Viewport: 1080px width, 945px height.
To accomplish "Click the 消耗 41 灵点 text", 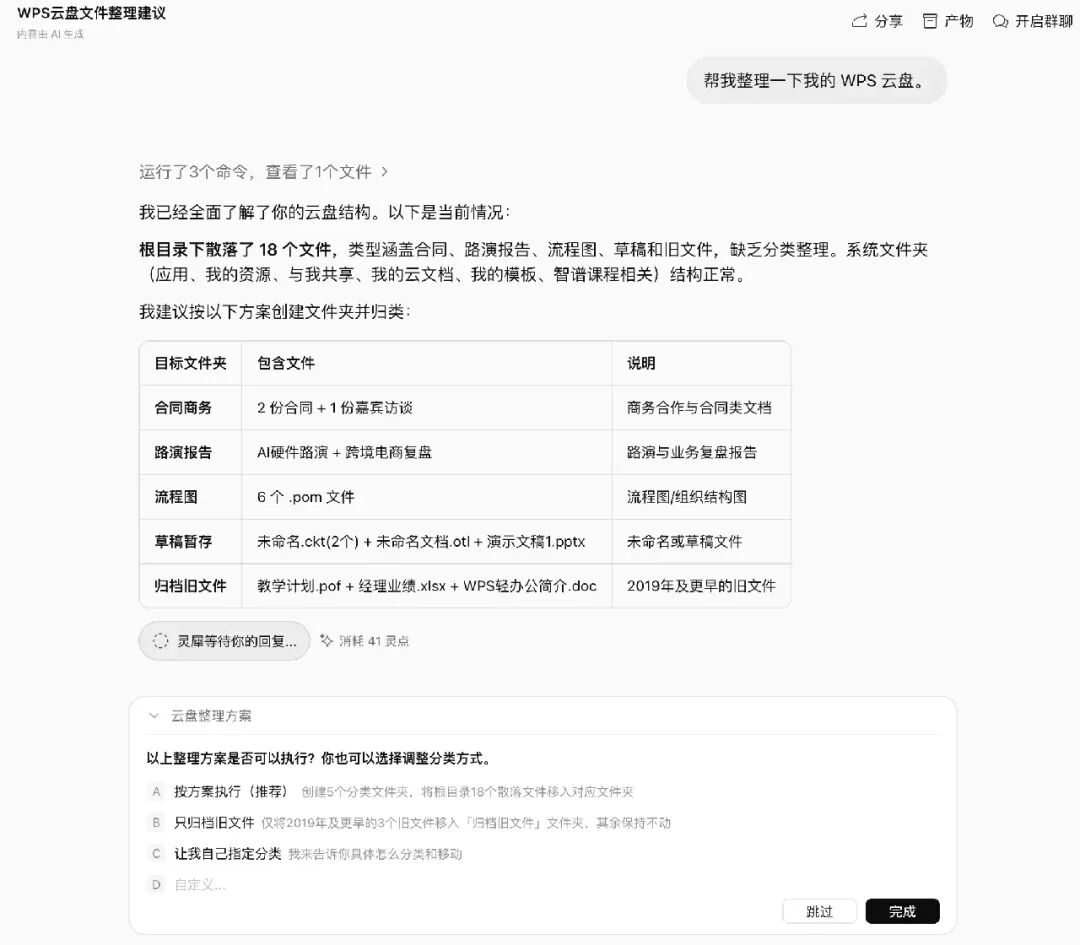I will [x=374, y=641].
